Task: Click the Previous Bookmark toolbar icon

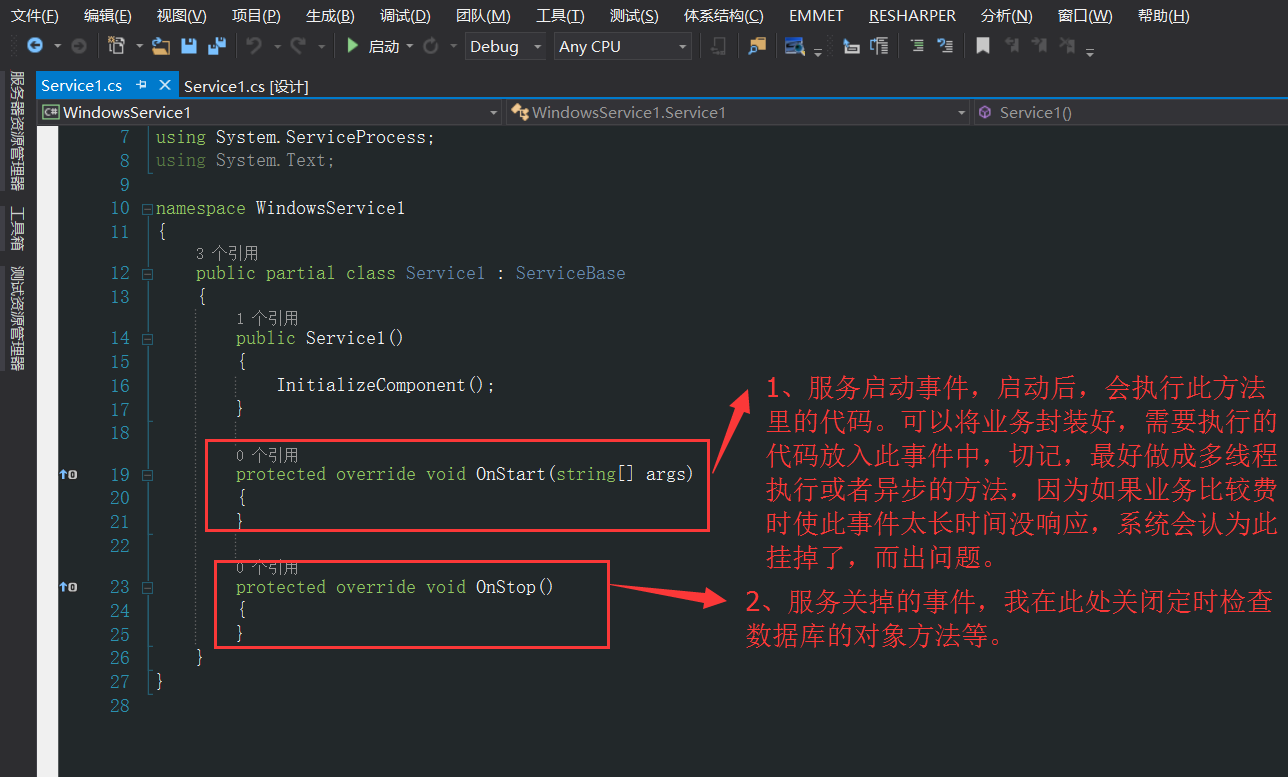Action: coord(1012,46)
